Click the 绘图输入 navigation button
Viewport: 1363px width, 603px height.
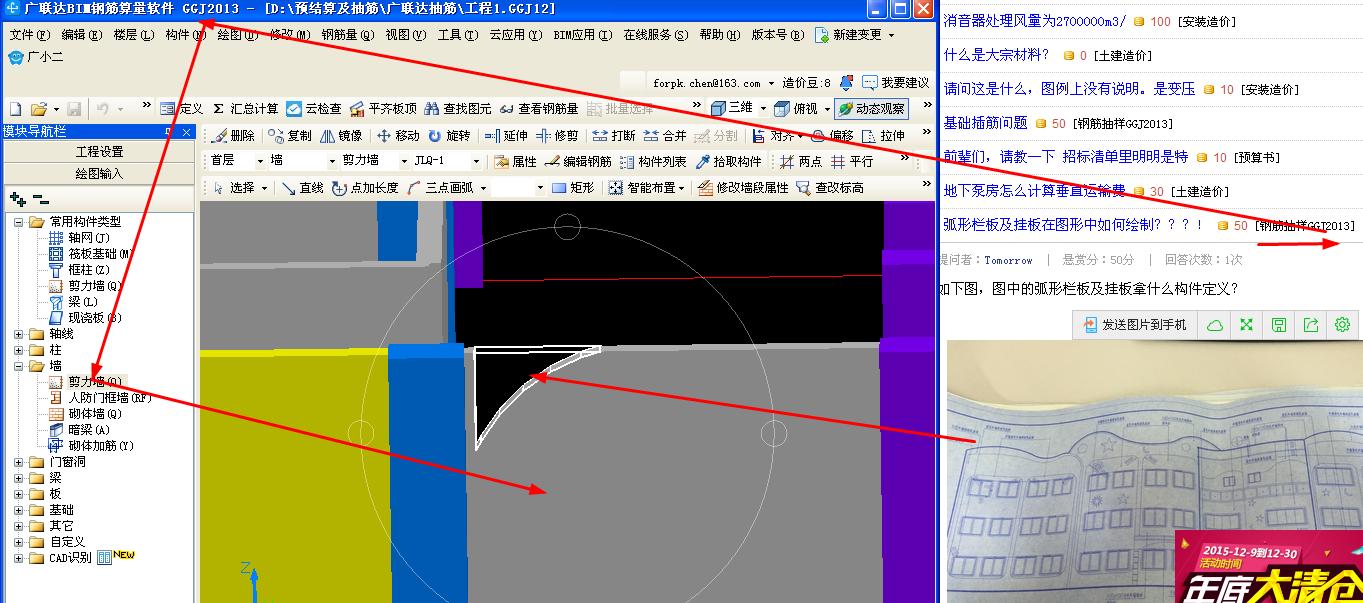pos(99,173)
